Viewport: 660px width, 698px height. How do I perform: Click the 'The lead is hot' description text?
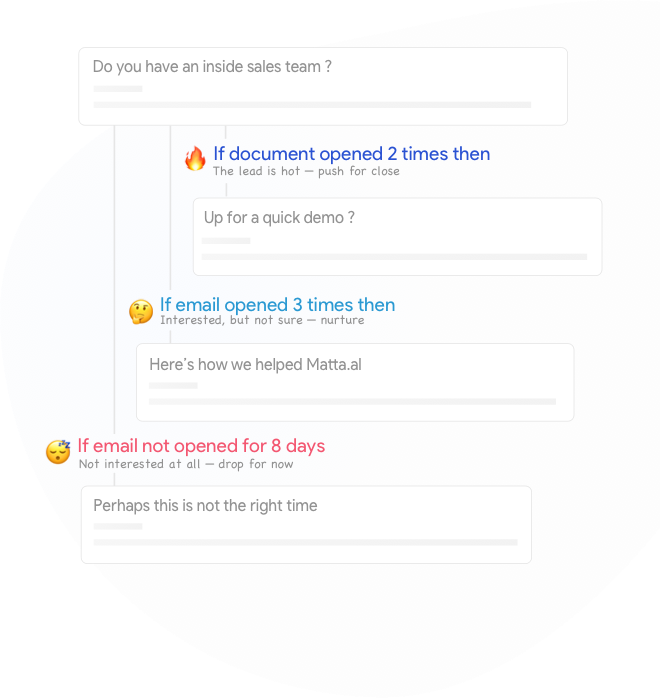306,171
